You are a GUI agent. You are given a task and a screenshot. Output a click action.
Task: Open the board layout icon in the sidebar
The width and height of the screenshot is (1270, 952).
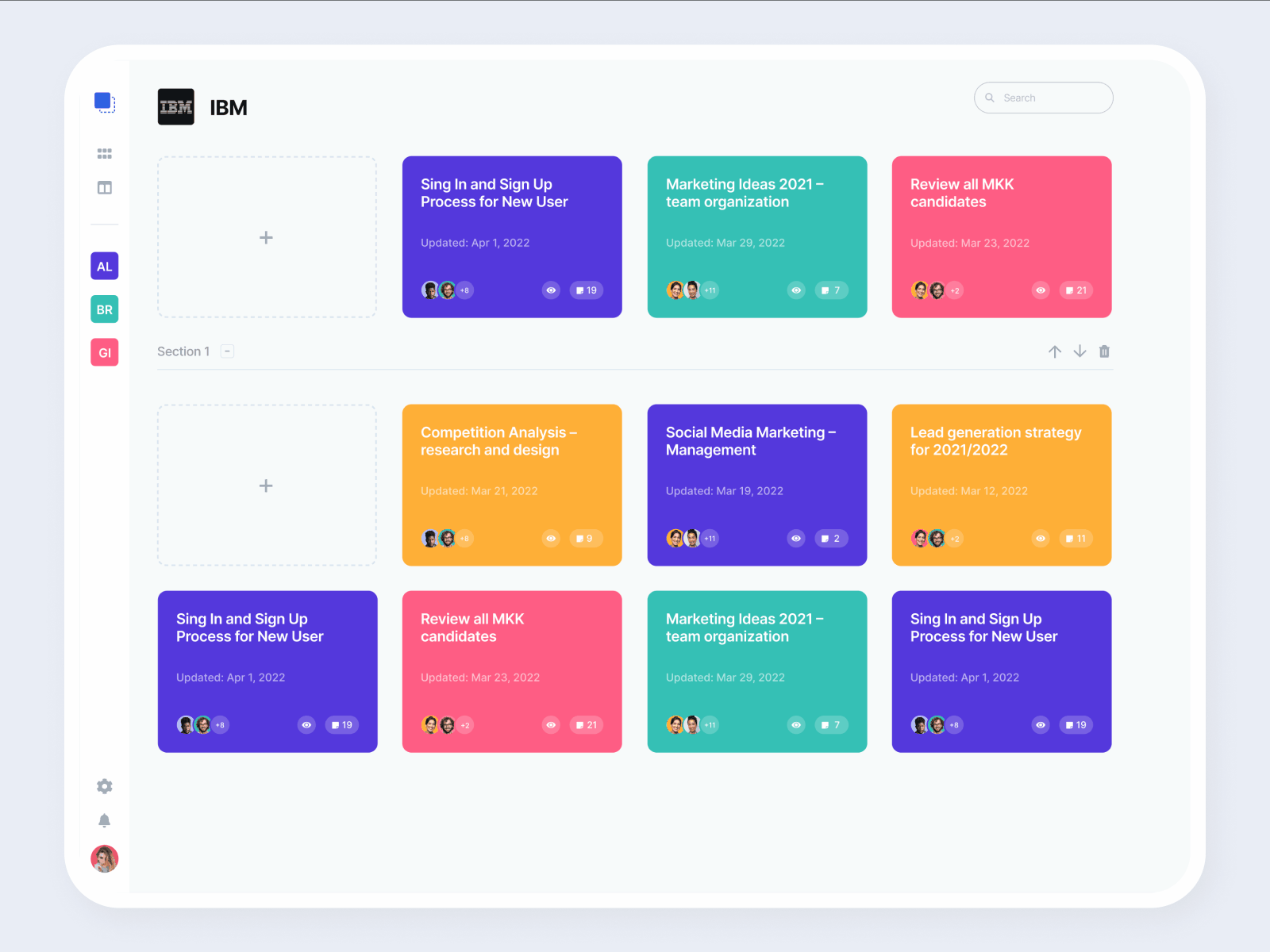point(104,188)
